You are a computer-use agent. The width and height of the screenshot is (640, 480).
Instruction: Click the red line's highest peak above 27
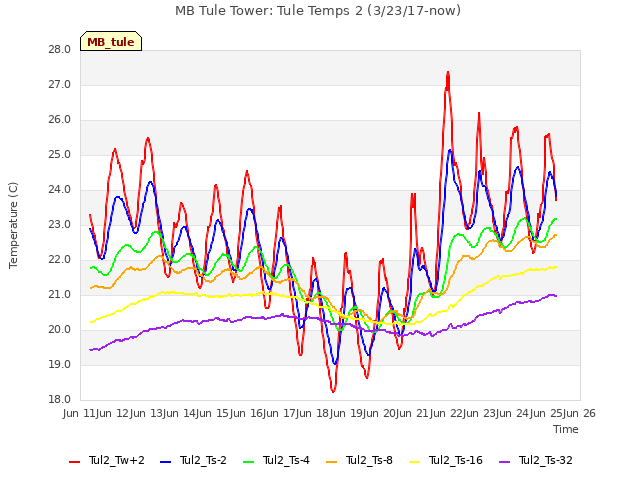point(448,73)
